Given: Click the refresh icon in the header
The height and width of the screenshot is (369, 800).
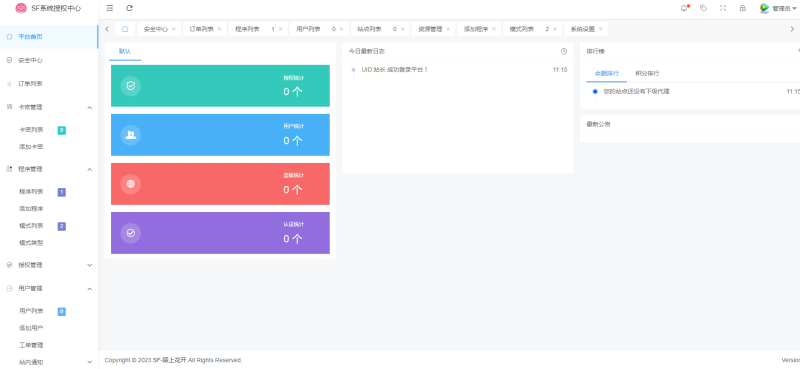Looking at the screenshot, I should [x=130, y=8].
